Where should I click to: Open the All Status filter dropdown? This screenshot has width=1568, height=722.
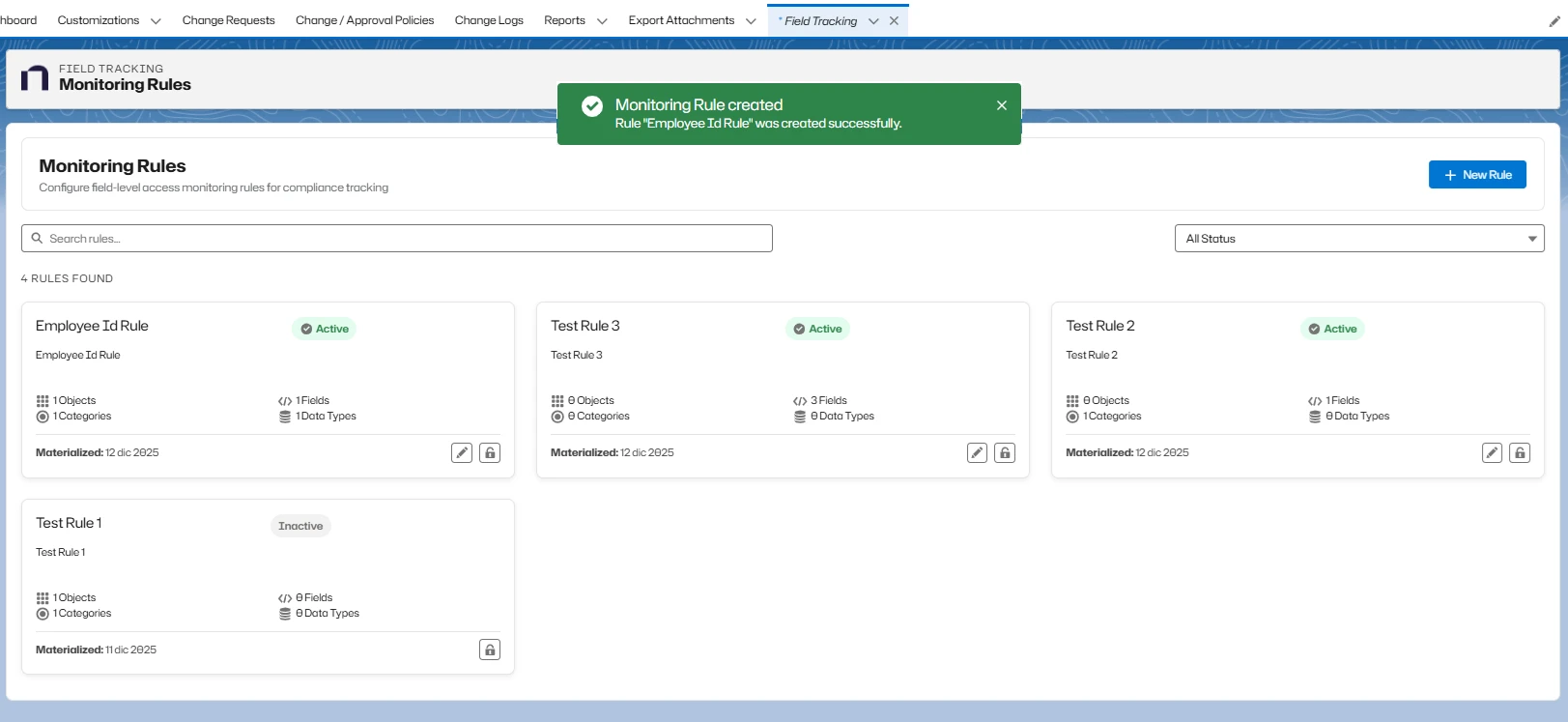[x=1358, y=239]
